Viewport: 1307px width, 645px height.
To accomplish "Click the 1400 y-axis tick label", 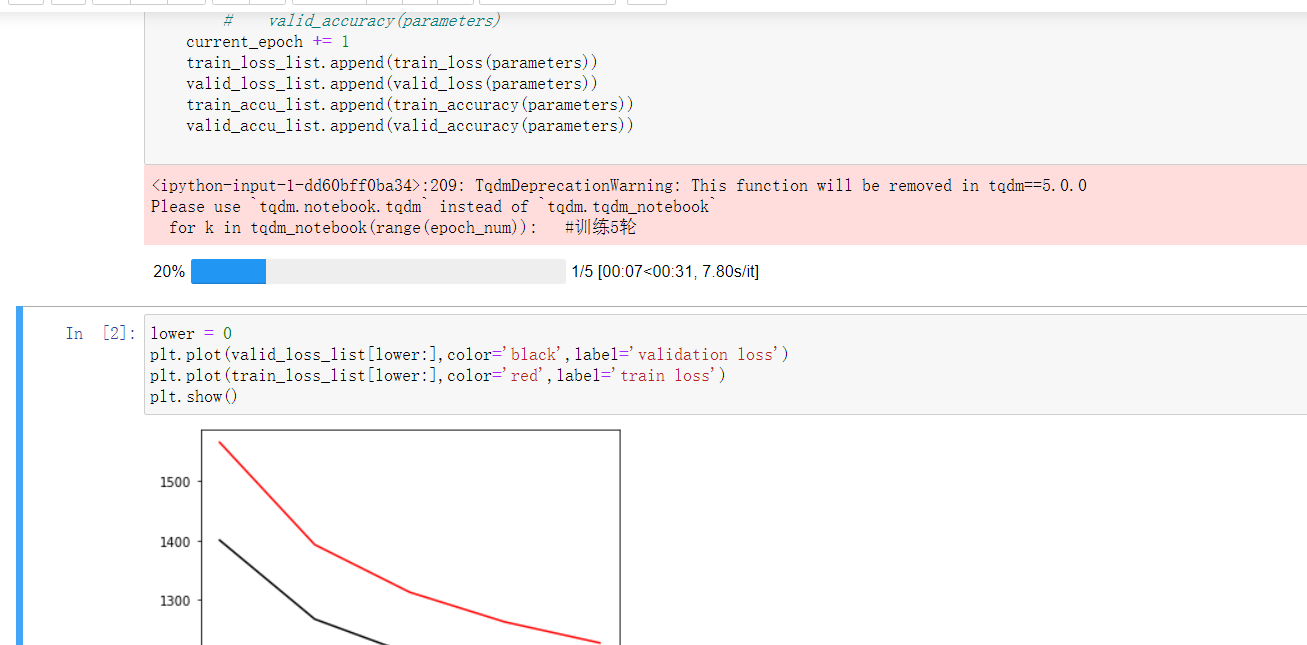I will point(175,542).
